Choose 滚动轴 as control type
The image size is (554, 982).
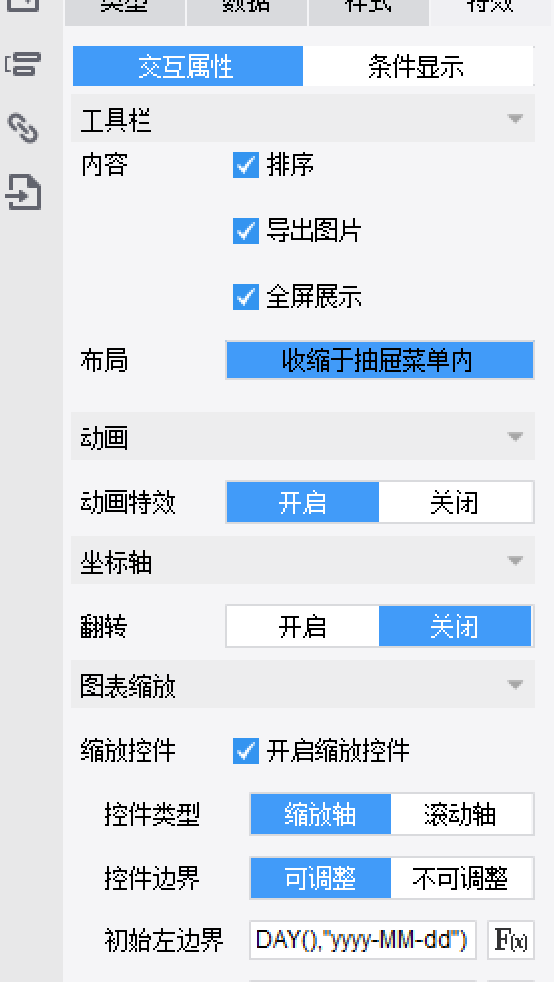click(x=462, y=814)
